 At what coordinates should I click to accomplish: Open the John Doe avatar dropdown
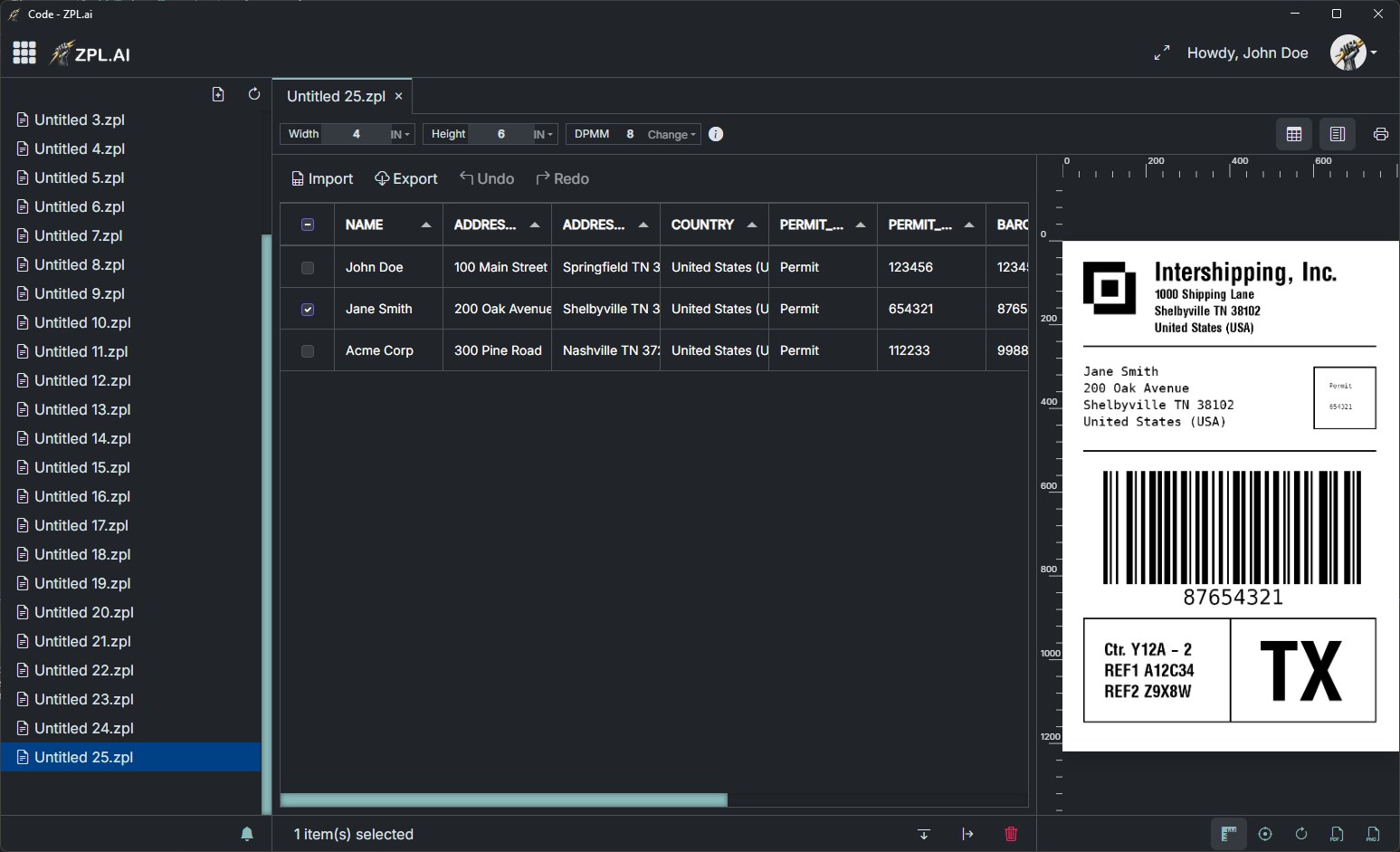click(1353, 53)
